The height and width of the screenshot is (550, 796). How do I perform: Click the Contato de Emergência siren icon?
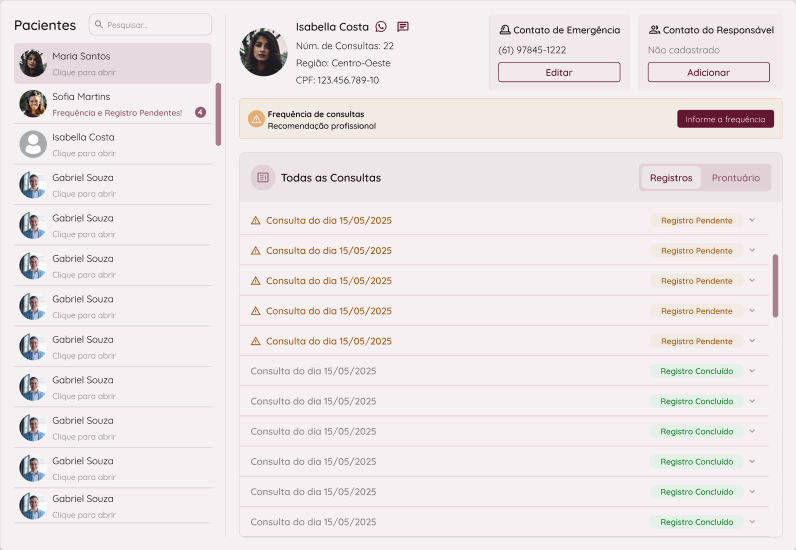tap(504, 30)
